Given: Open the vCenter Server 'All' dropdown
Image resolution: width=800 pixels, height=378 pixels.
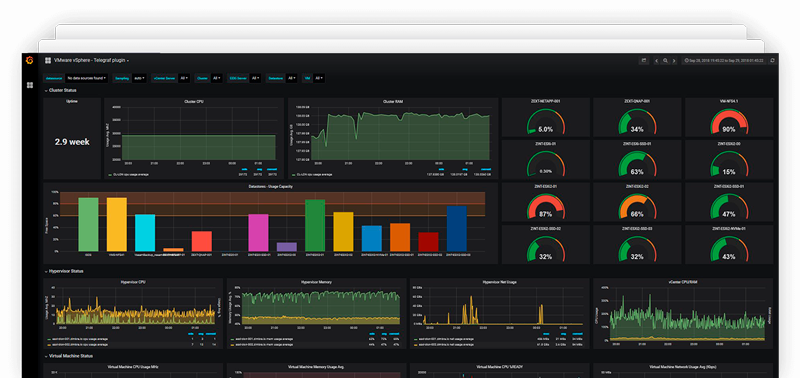Looking at the screenshot, I should click(185, 78).
